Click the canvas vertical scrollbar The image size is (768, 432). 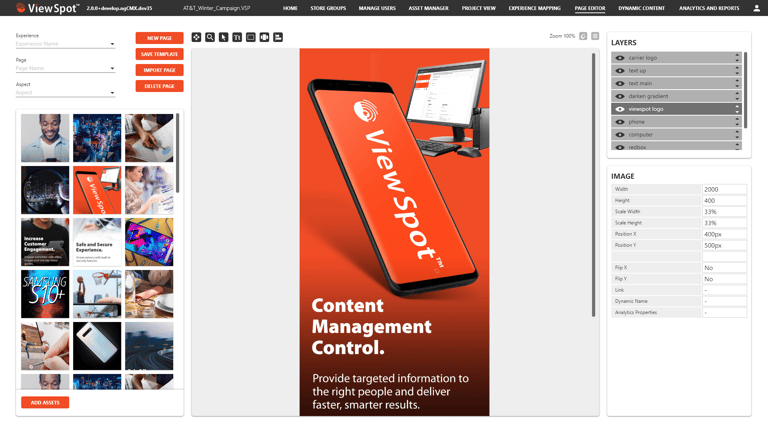[594, 185]
